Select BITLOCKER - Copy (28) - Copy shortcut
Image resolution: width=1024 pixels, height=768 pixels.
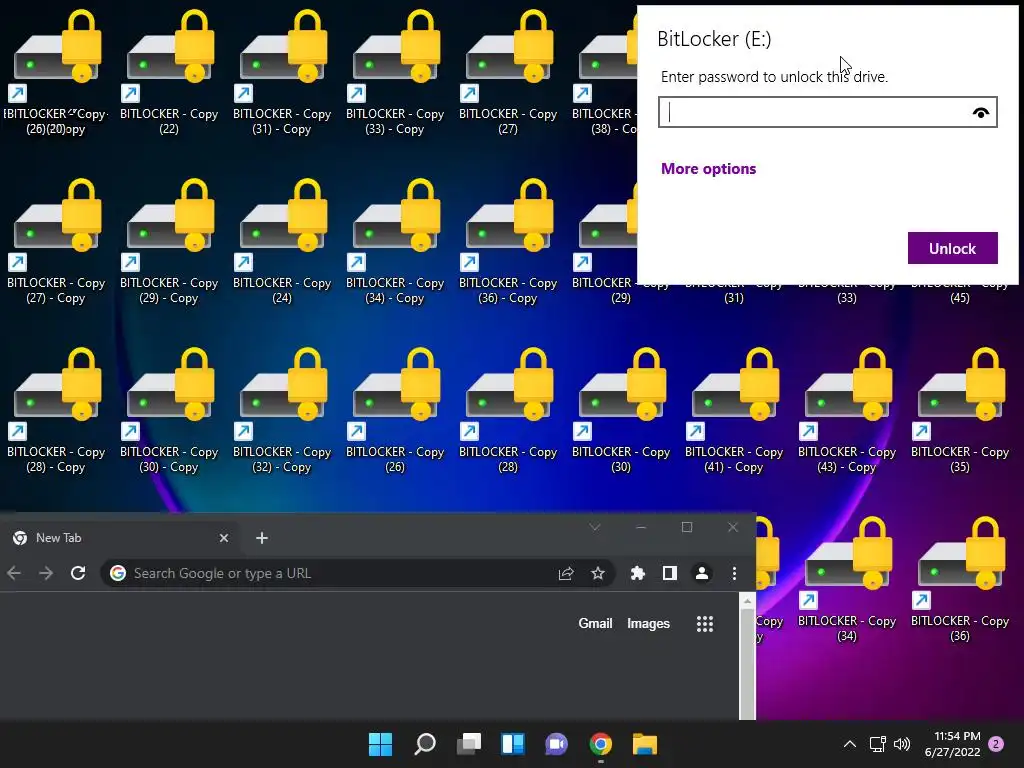[56, 410]
